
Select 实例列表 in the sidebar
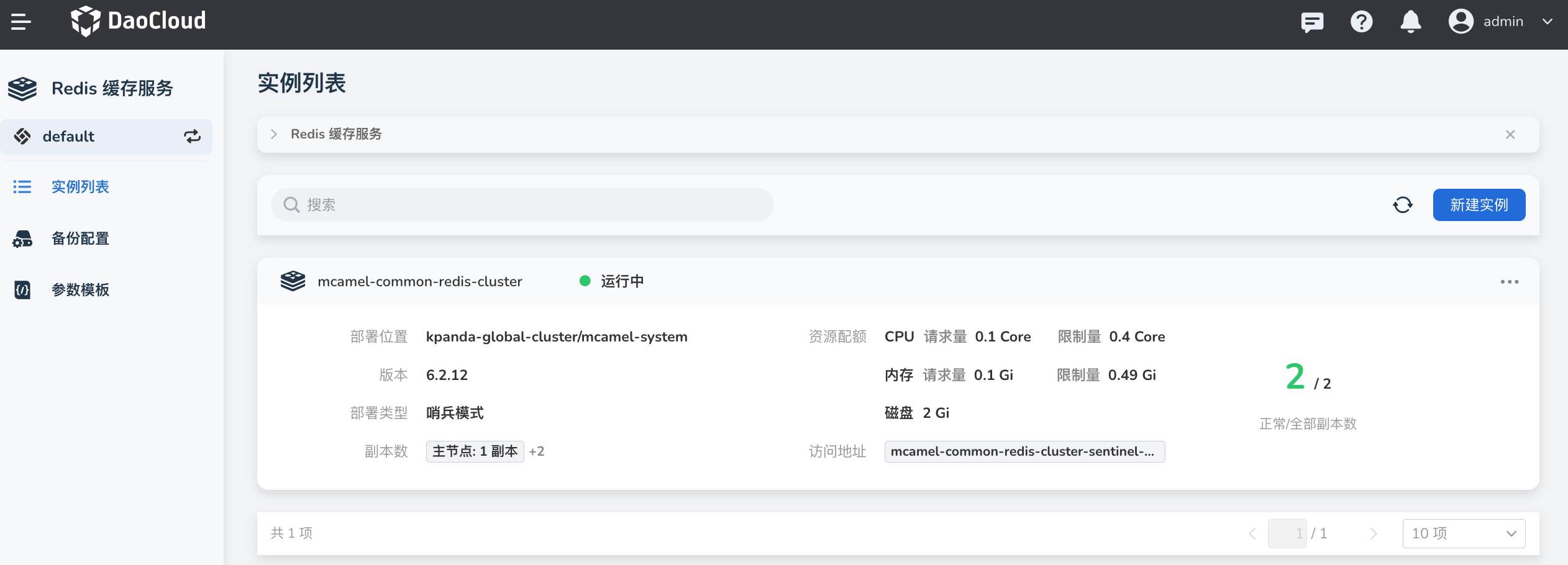click(x=80, y=187)
